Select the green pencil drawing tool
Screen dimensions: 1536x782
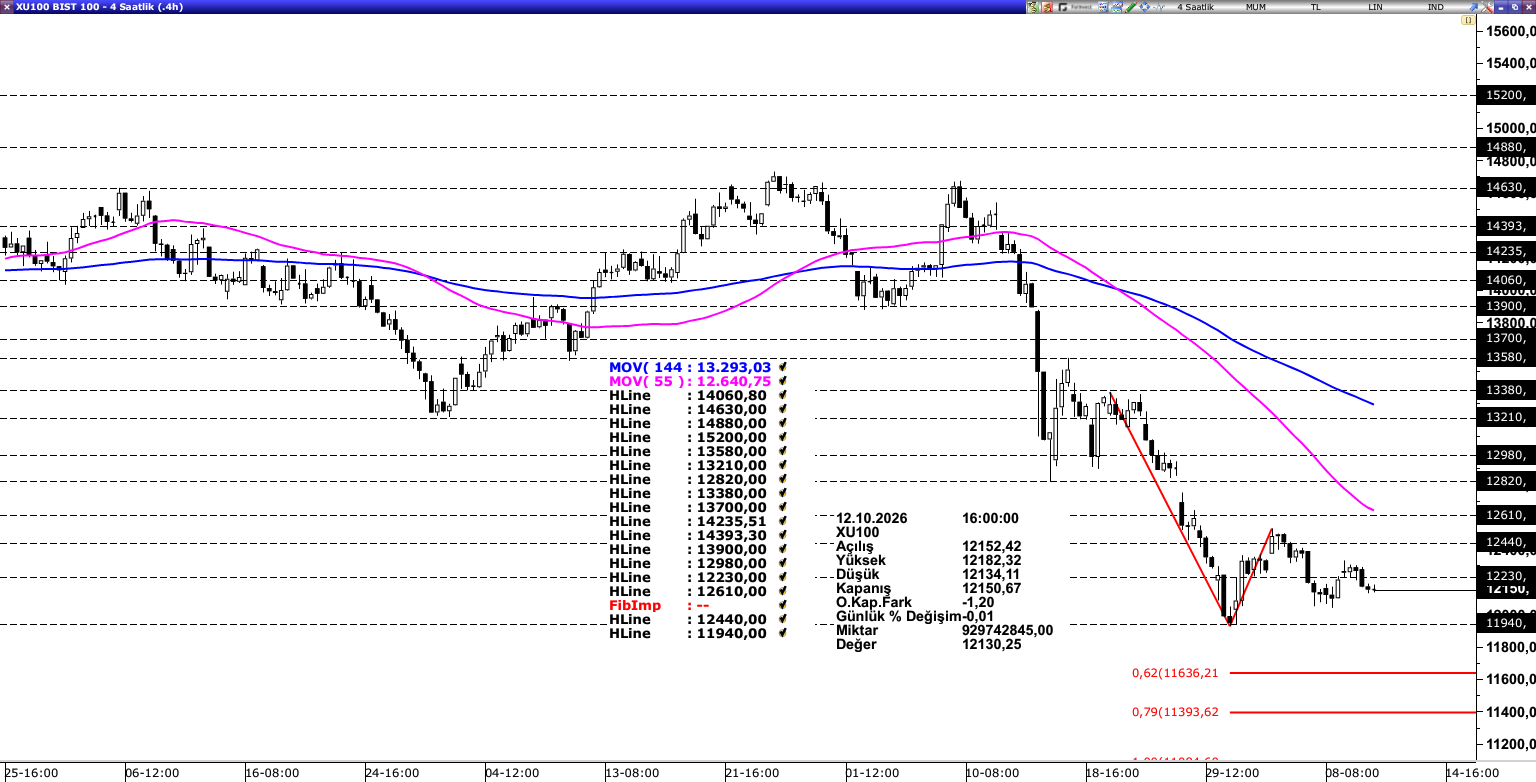coord(1130,7)
